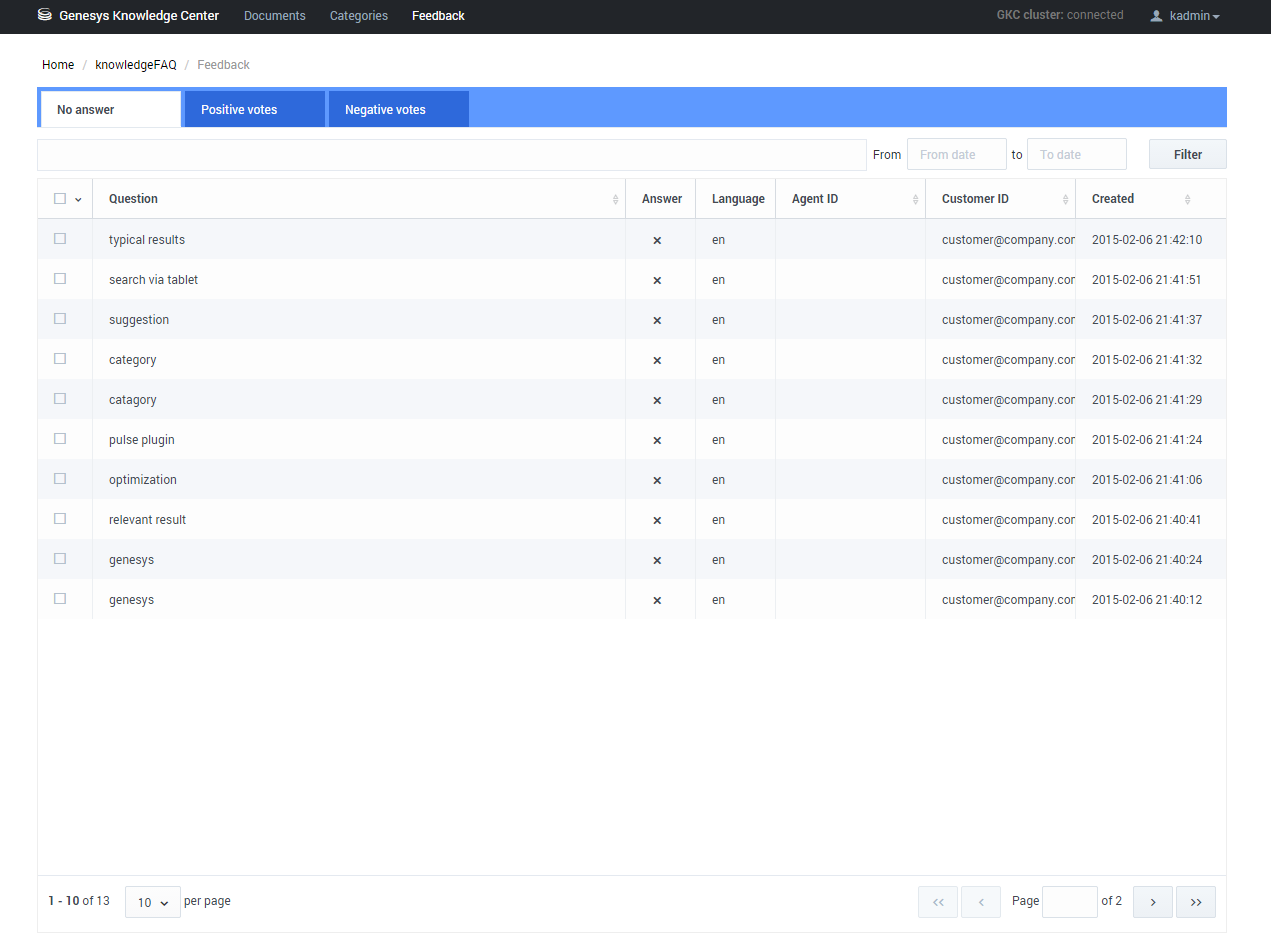Screen dimensions: 1271x943
Task: Sort by Agent ID column sort icon
Action: [x=915, y=200]
